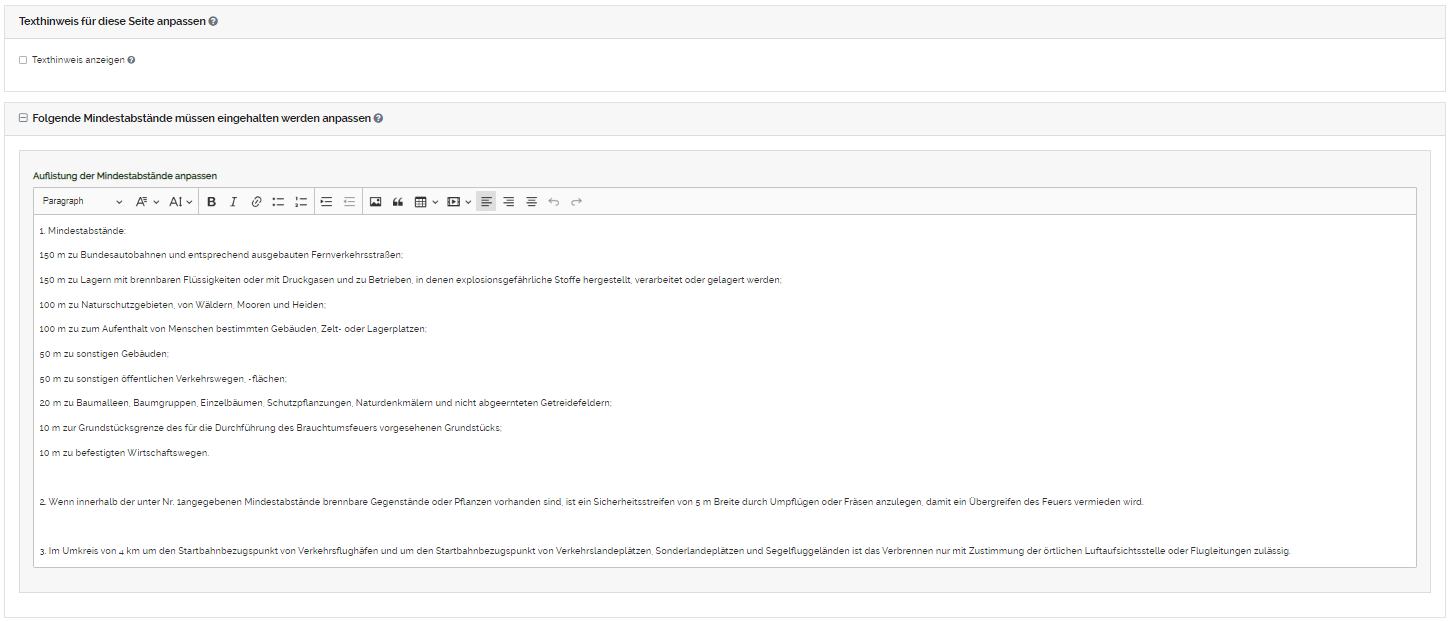This screenshot has height=622, width=1453.
Task: Collapse the 'Folgende Mindestabstände' section
Action: click(x=23, y=118)
